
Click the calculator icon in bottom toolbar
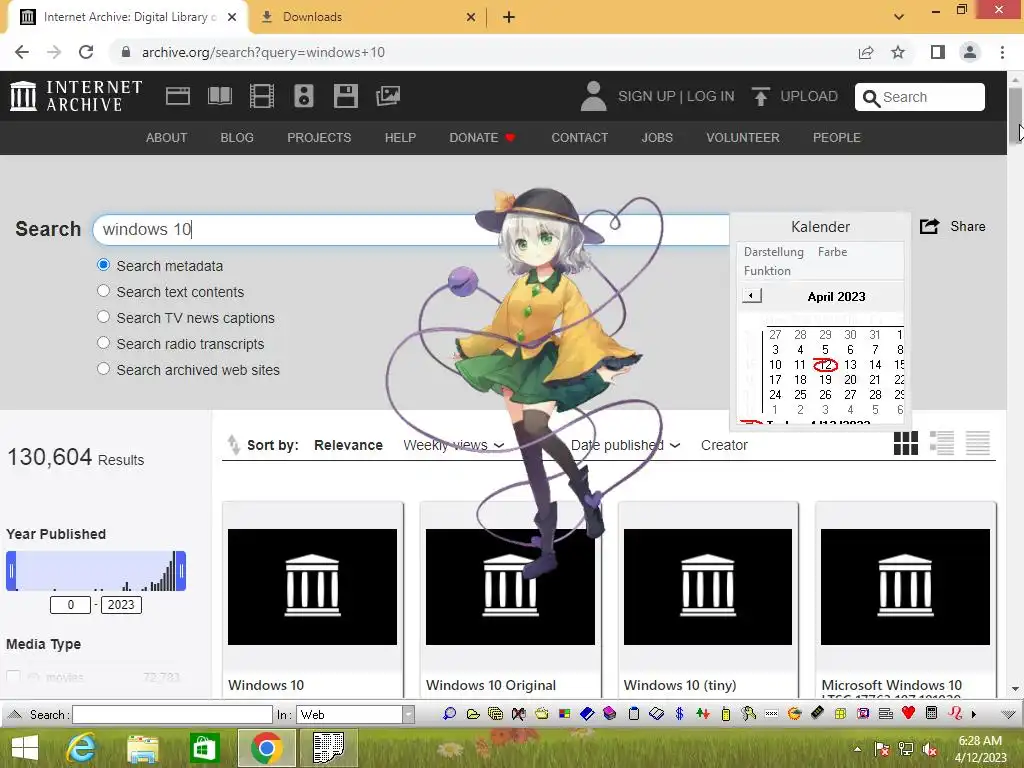[931, 714]
